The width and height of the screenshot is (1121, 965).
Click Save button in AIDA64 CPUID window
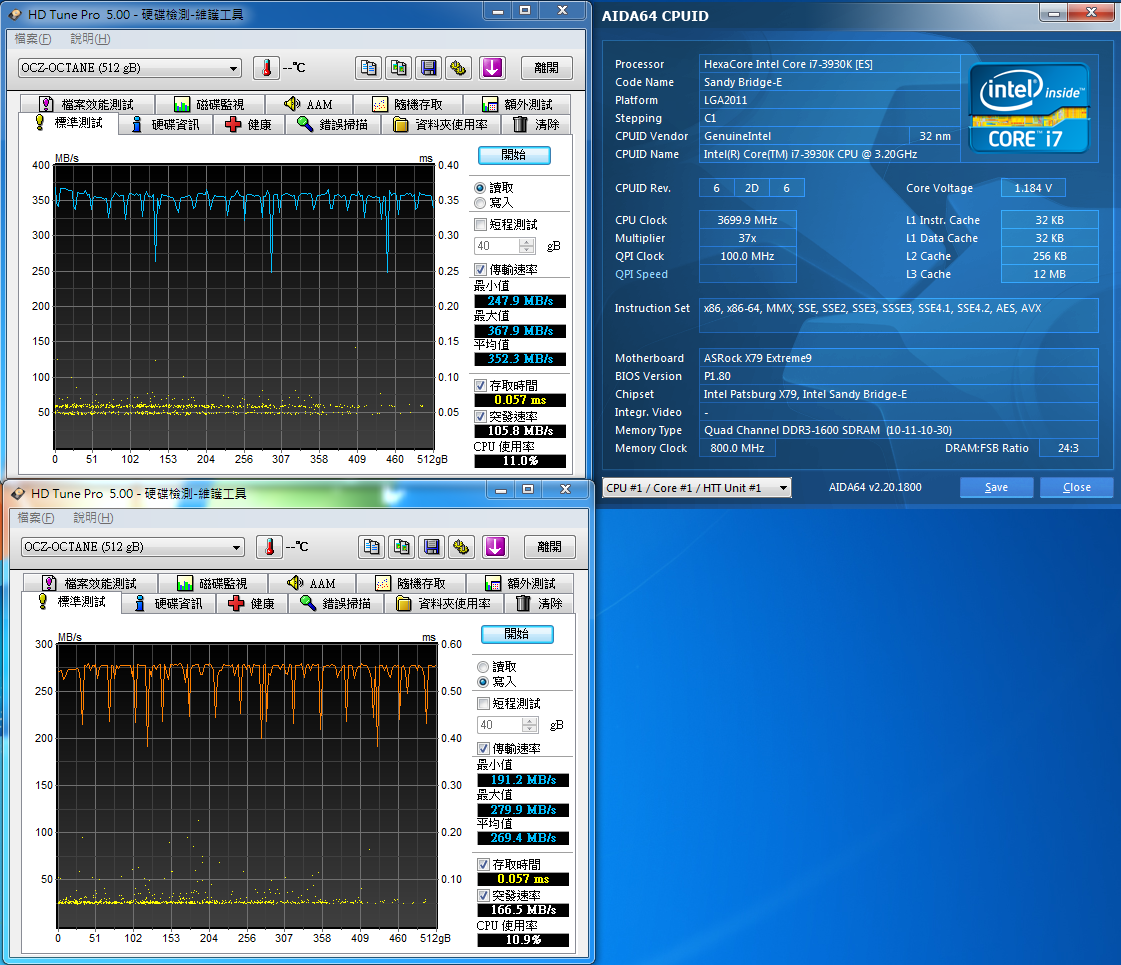coord(996,487)
